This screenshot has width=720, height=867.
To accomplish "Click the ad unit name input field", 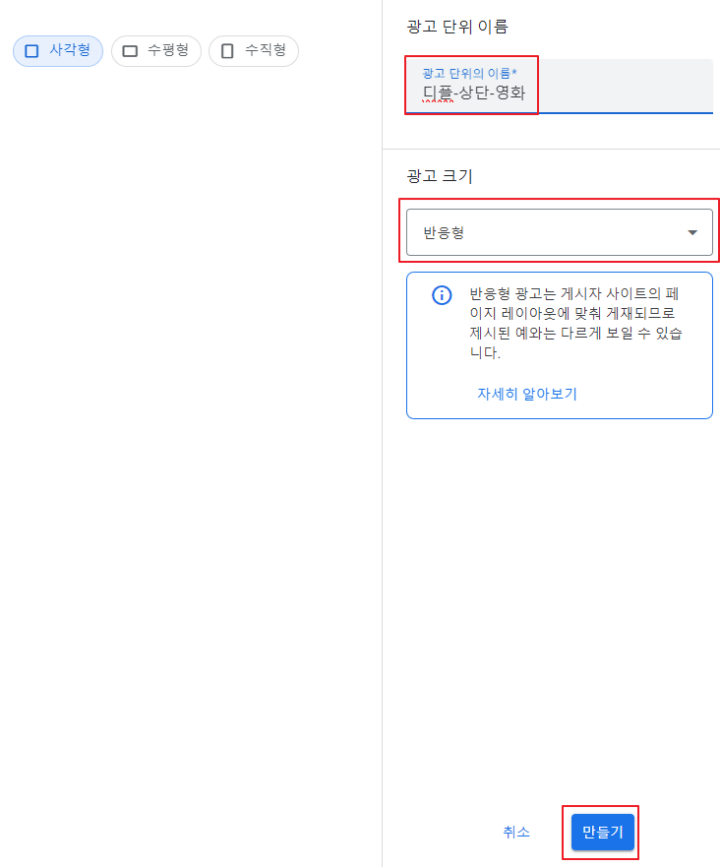I will (x=559, y=86).
